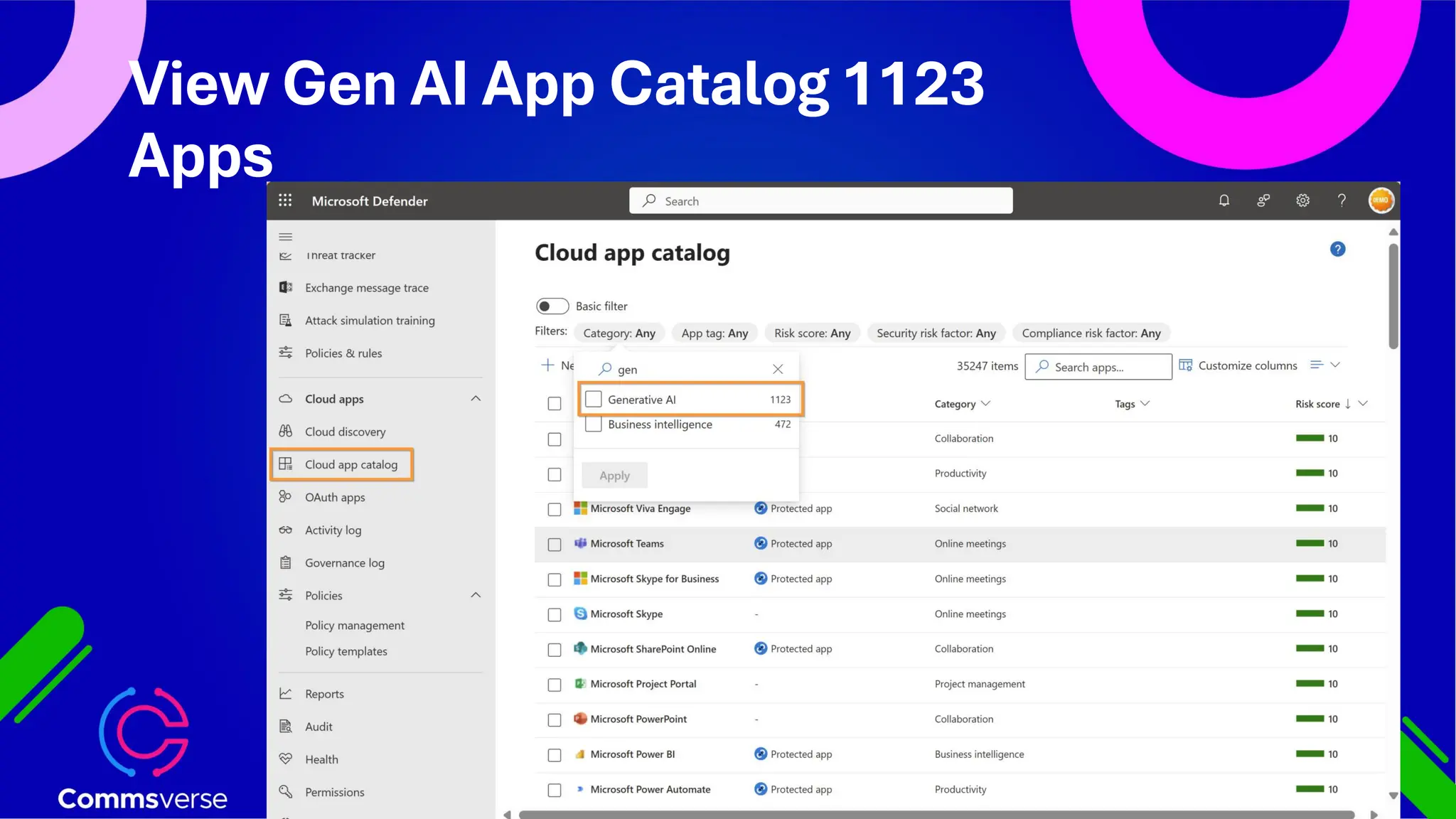Viewport: 1456px width, 819px height.
Task: Open the Tags column dropdown
Action: pos(1145,404)
